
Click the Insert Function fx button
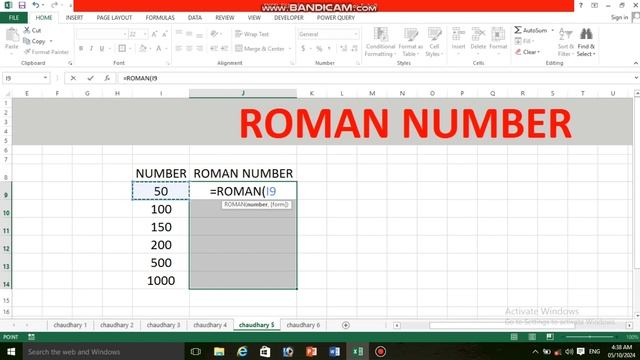tap(107, 78)
